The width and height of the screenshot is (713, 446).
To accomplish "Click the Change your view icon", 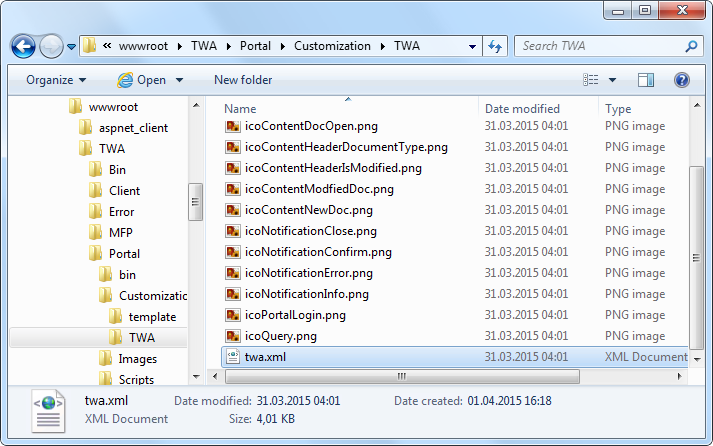I will (x=591, y=80).
